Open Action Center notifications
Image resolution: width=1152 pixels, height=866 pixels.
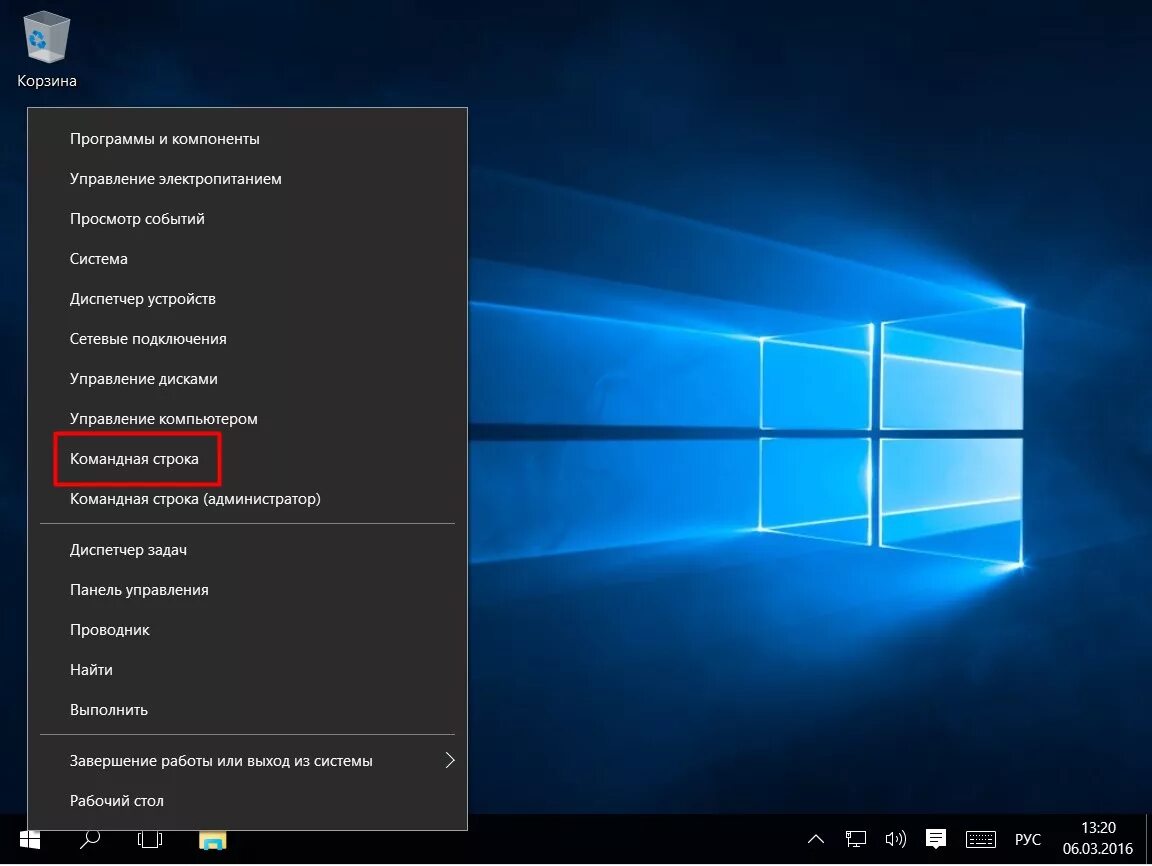(934, 839)
